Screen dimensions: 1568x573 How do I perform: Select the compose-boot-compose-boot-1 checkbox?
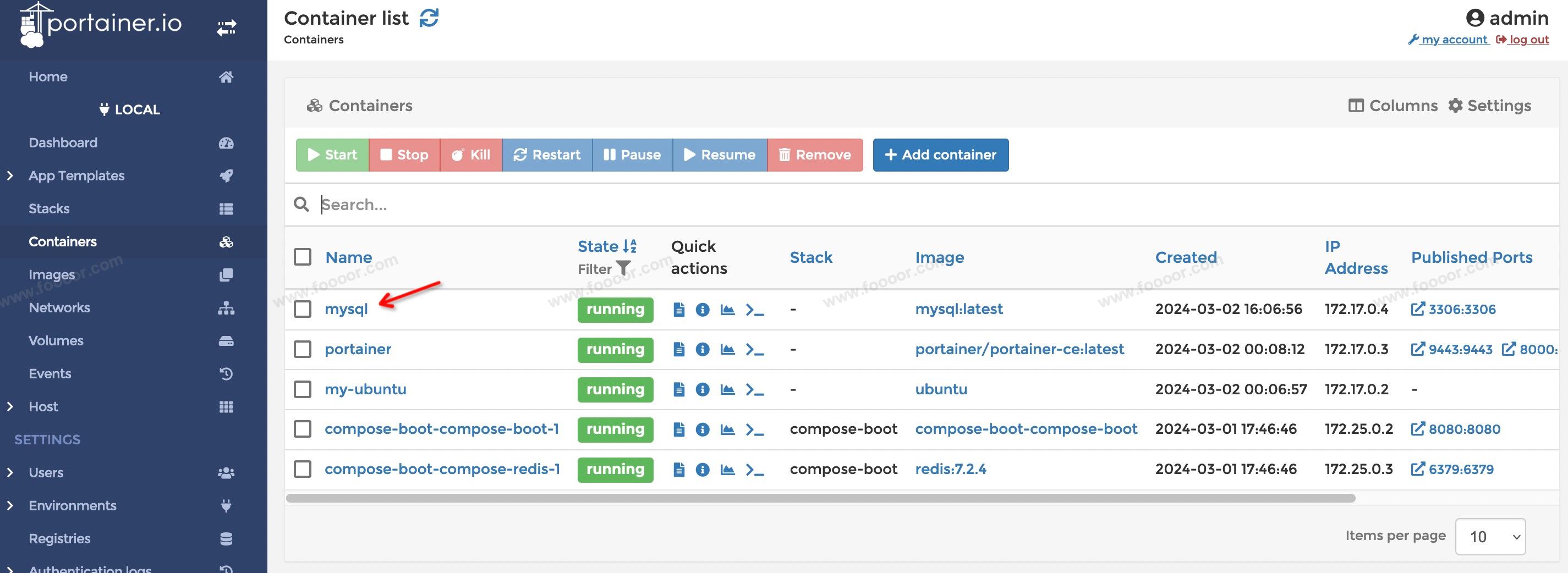303,429
